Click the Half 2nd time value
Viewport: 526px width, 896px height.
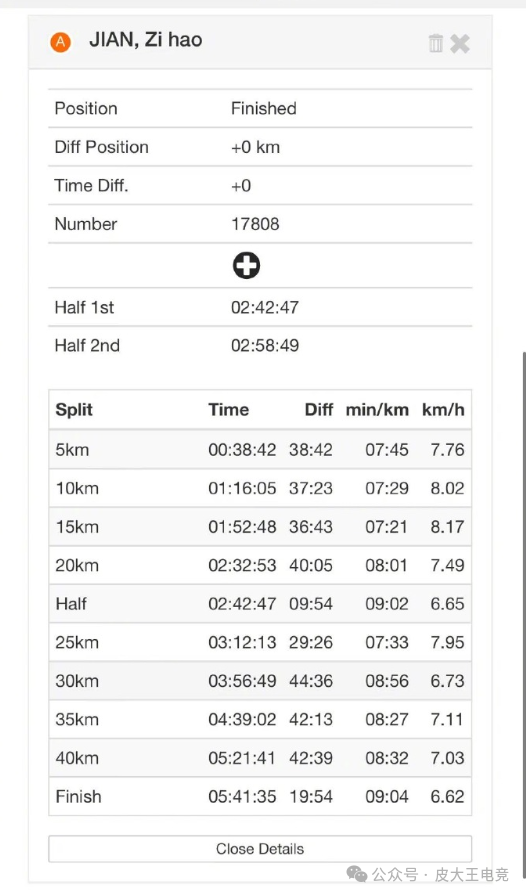[x=265, y=346]
